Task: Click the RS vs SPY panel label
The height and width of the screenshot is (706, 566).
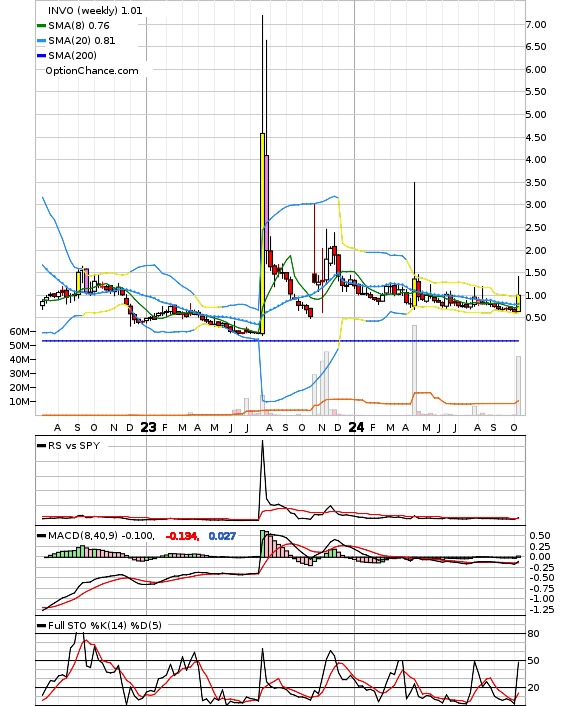Action: coord(74,446)
